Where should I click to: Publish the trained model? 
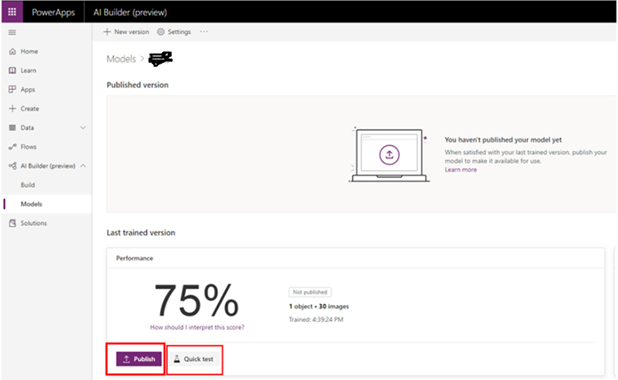click(139, 359)
